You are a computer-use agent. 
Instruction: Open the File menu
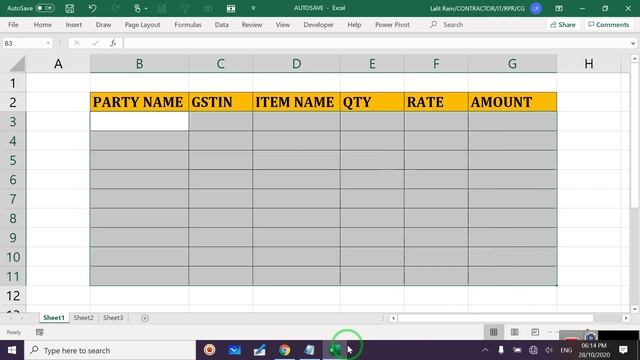tap(13, 25)
